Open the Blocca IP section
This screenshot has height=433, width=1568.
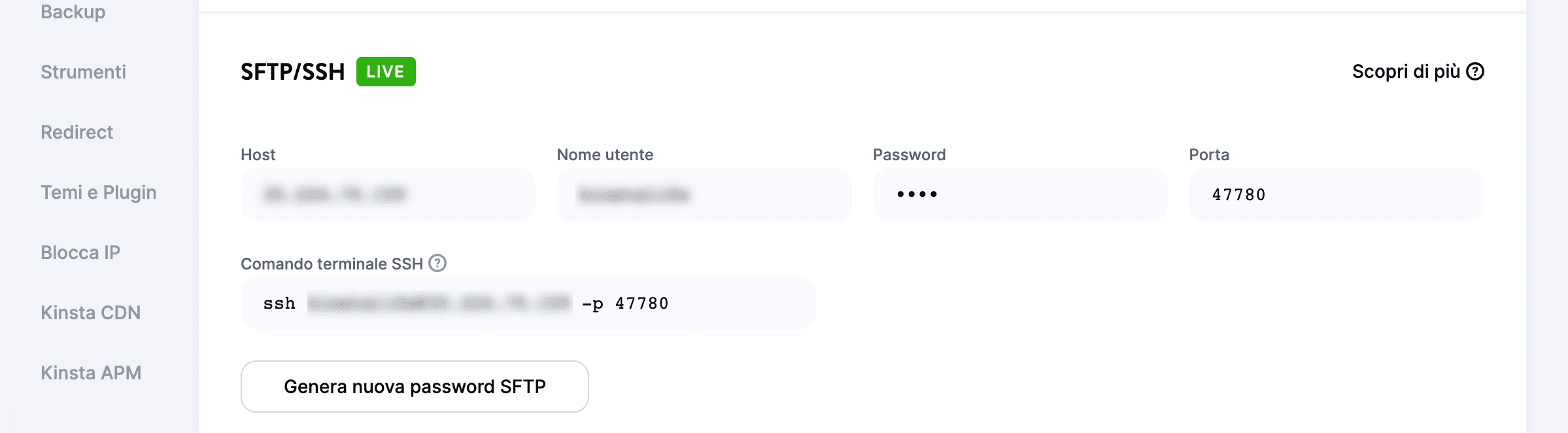coord(80,252)
